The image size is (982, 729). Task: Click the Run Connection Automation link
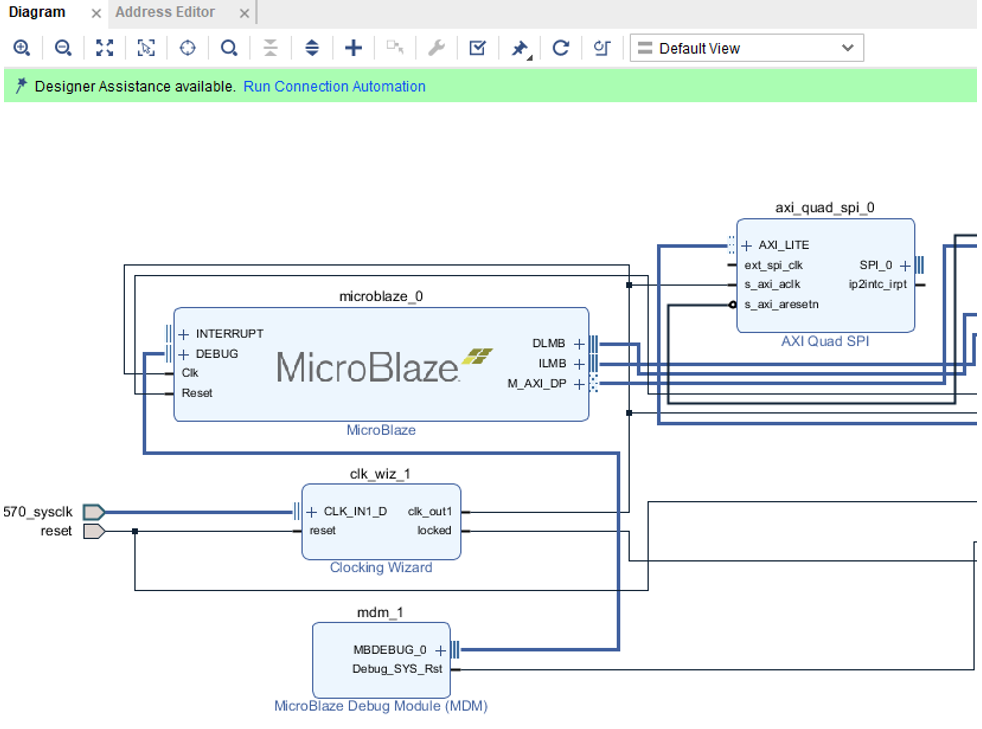click(334, 87)
